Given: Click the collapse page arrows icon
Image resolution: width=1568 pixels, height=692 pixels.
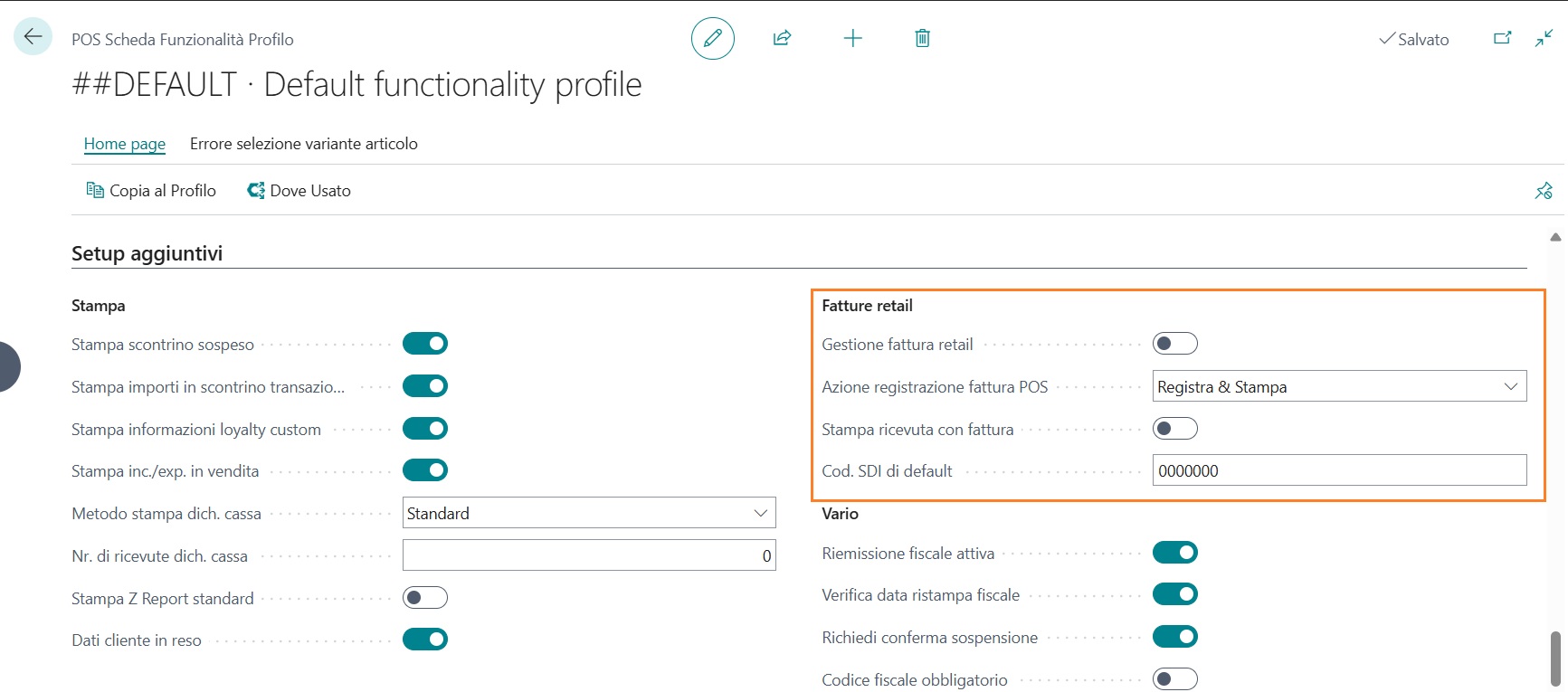Looking at the screenshot, I should click(x=1544, y=38).
